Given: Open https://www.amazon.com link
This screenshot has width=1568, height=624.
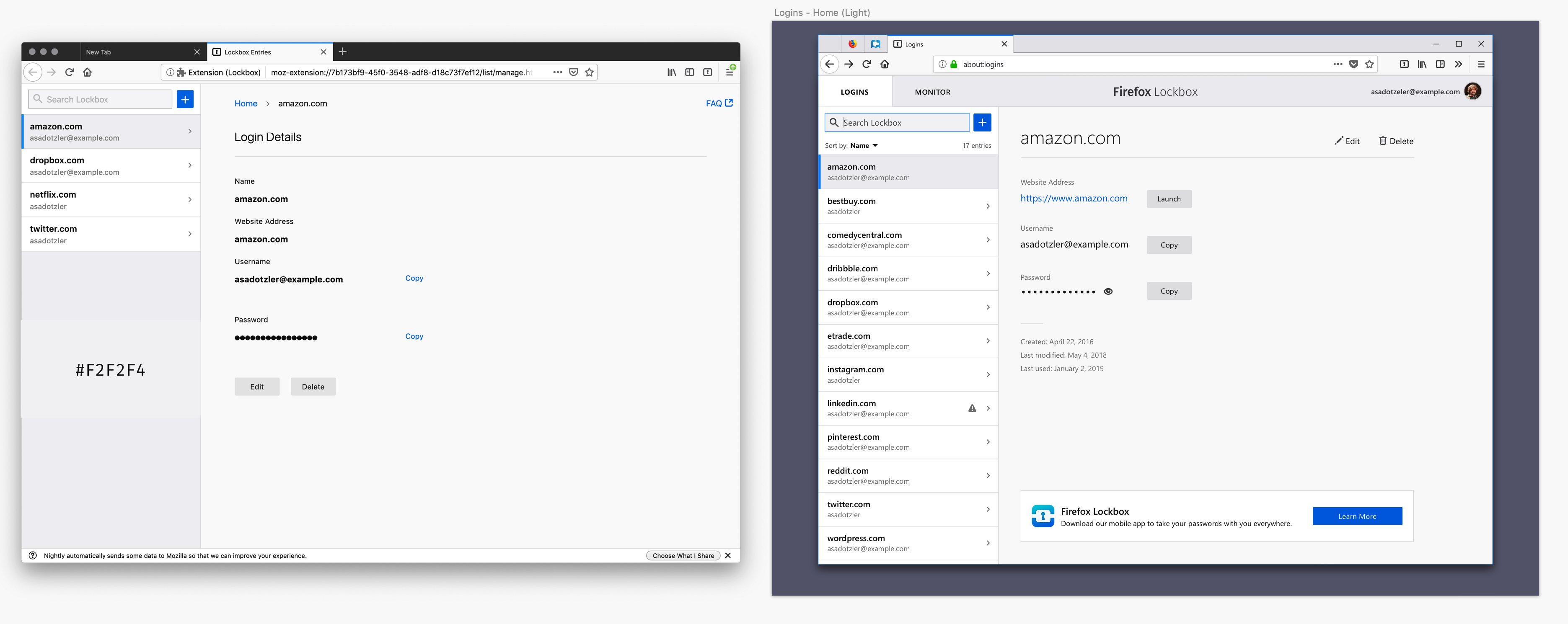Looking at the screenshot, I should 1074,198.
